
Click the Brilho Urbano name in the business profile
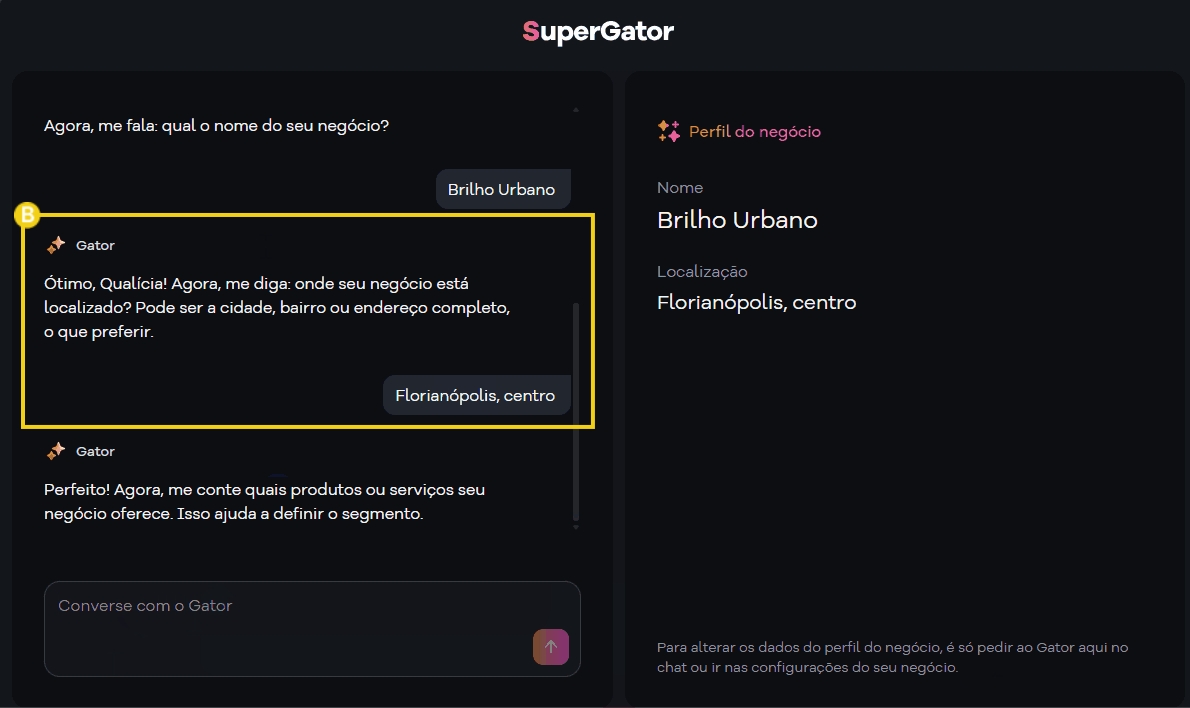coord(737,220)
